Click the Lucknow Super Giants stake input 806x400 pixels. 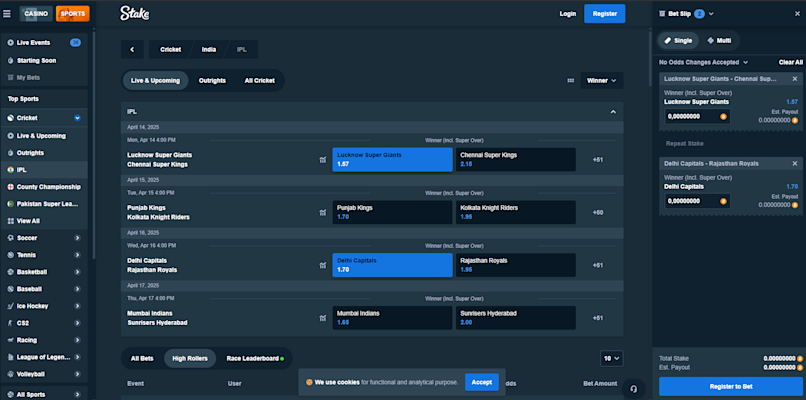click(697, 116)
